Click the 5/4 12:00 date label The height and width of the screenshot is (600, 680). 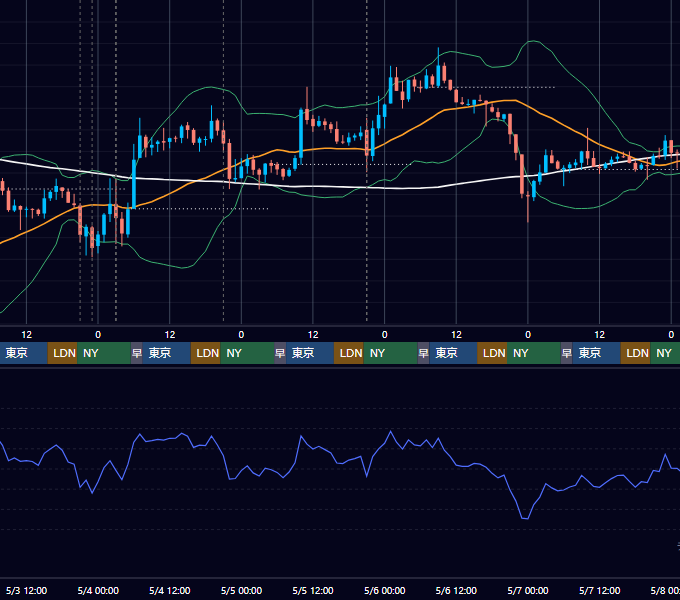point(170,590)
